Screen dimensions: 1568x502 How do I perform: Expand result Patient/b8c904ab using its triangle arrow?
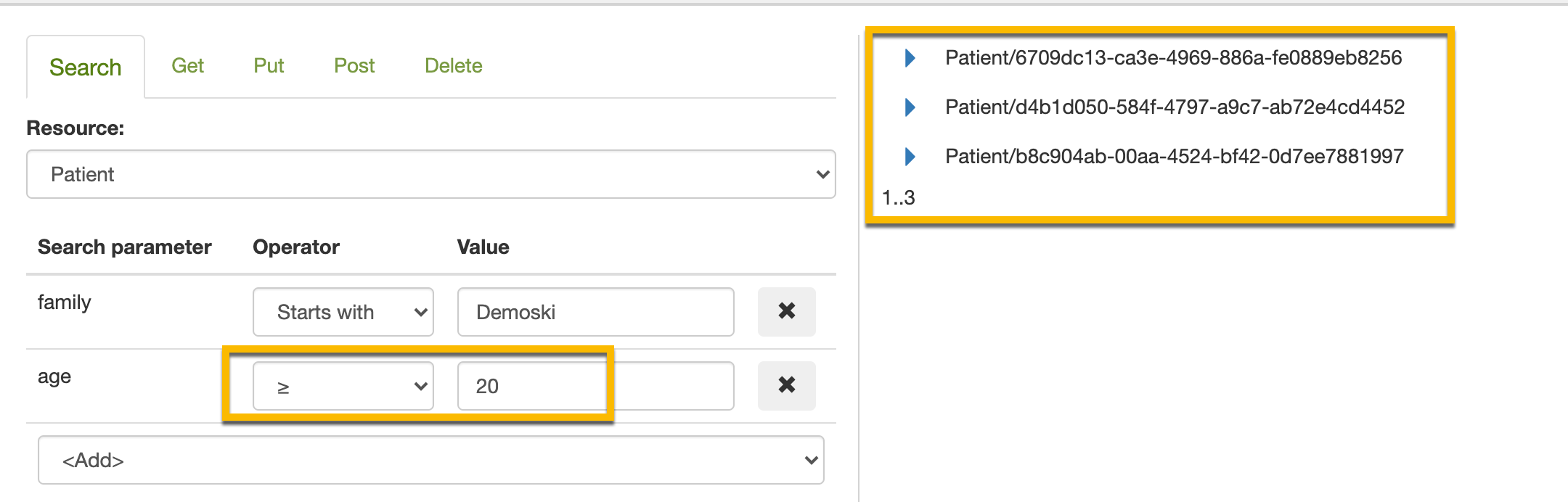coord(910,157)
